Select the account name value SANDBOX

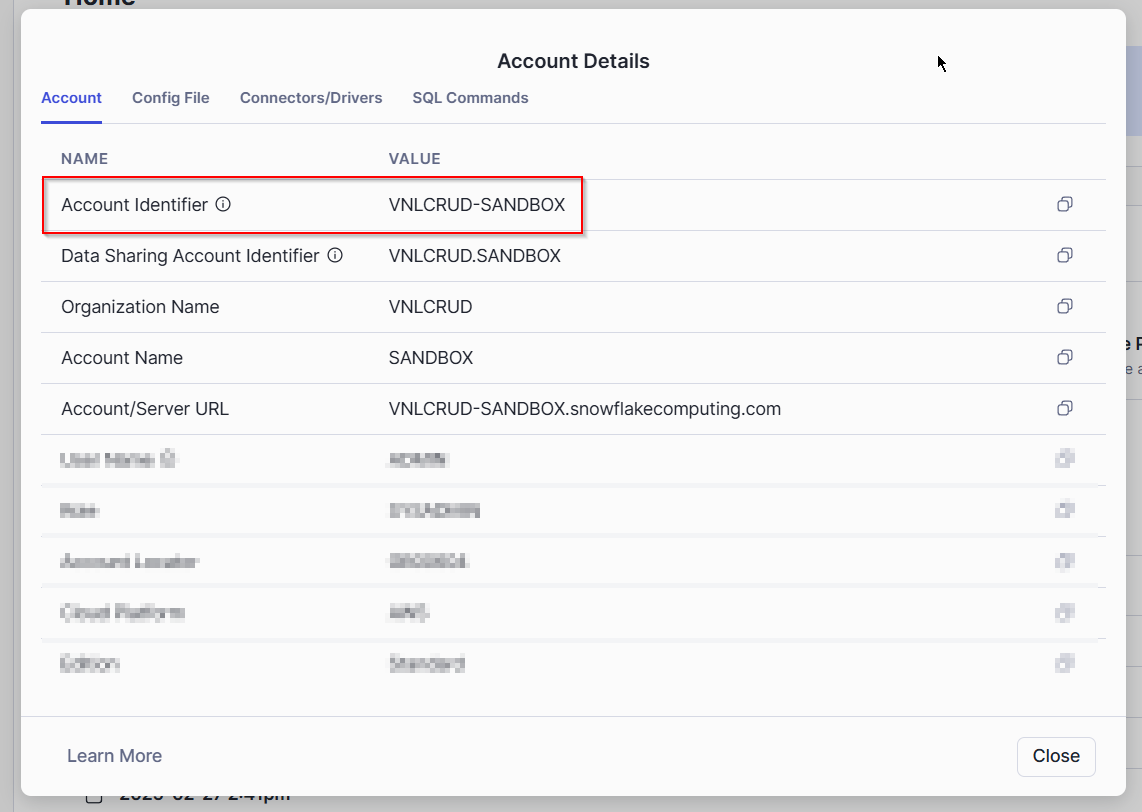[x=431, y=358]
